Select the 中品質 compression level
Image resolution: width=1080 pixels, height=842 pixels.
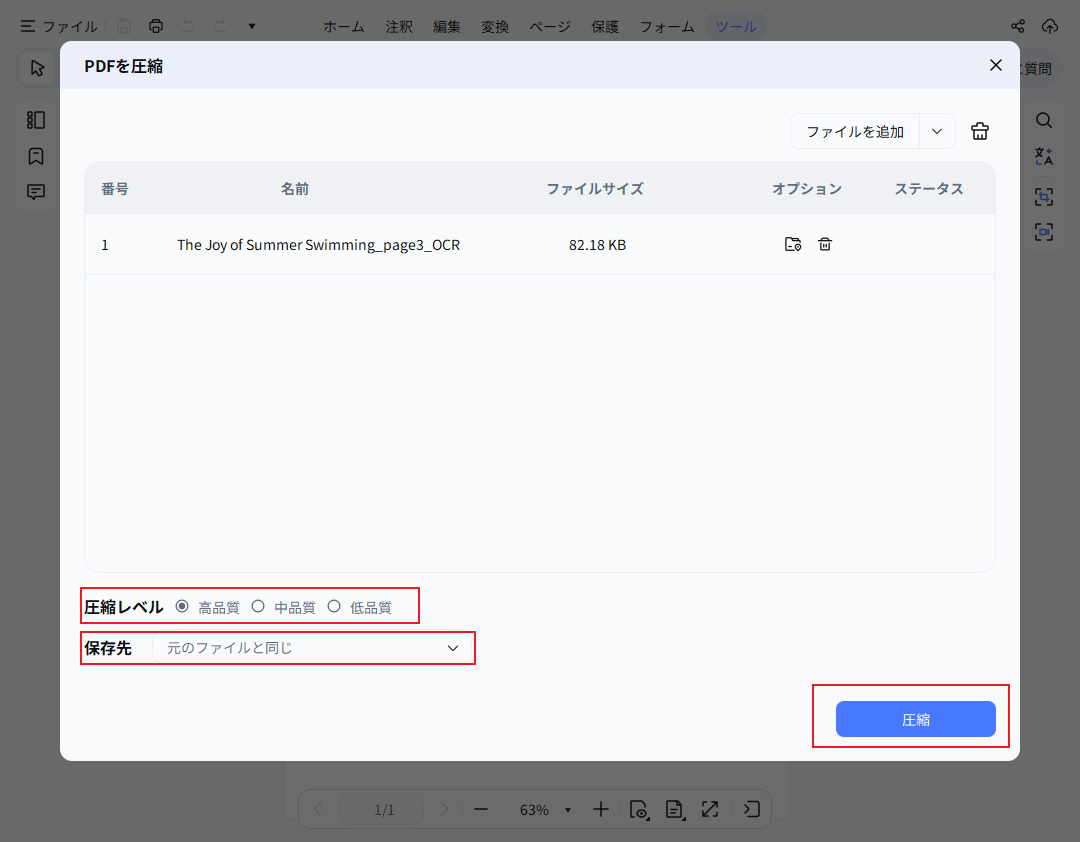click(x=259, y=605)
